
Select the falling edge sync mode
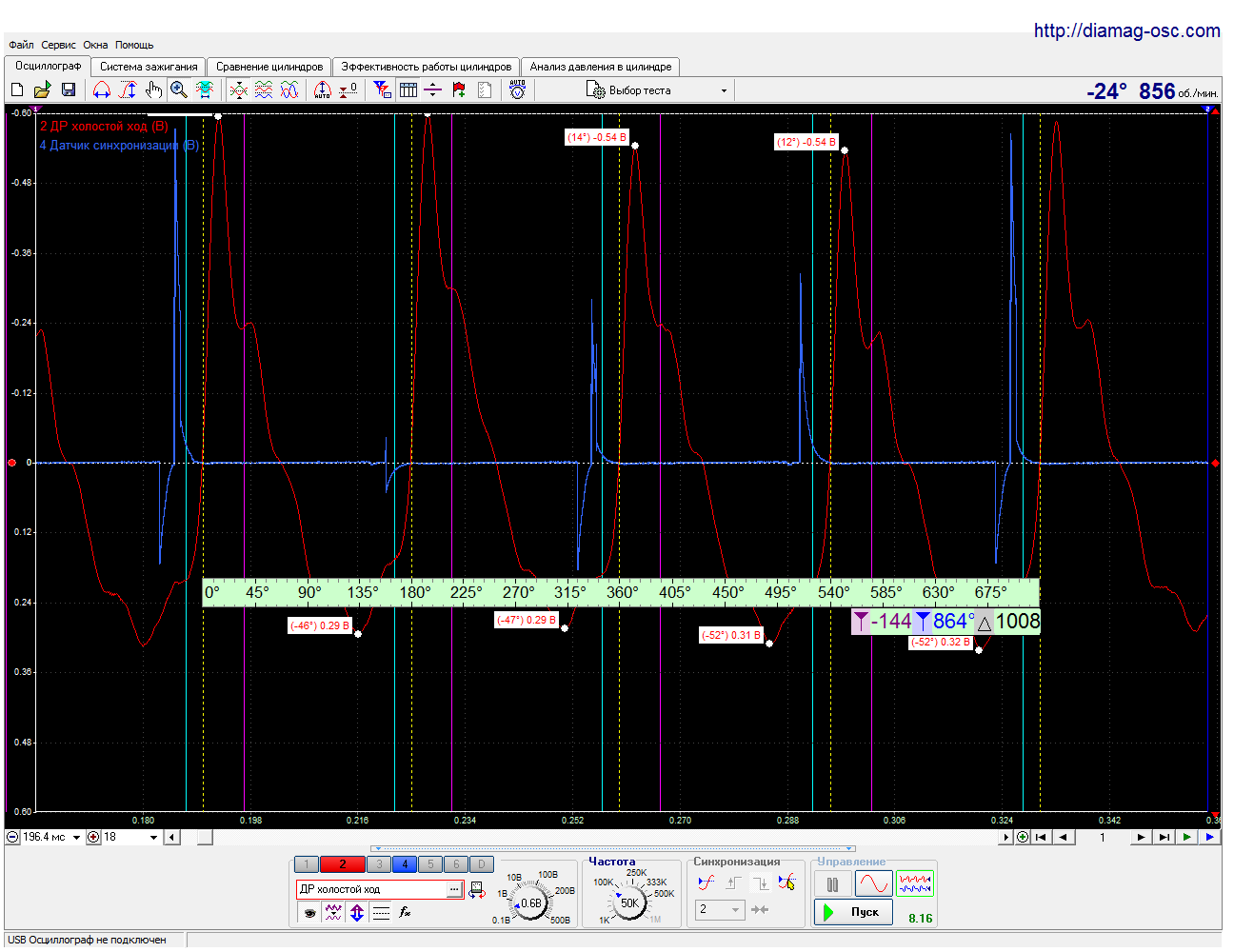(x=760, y=883)
